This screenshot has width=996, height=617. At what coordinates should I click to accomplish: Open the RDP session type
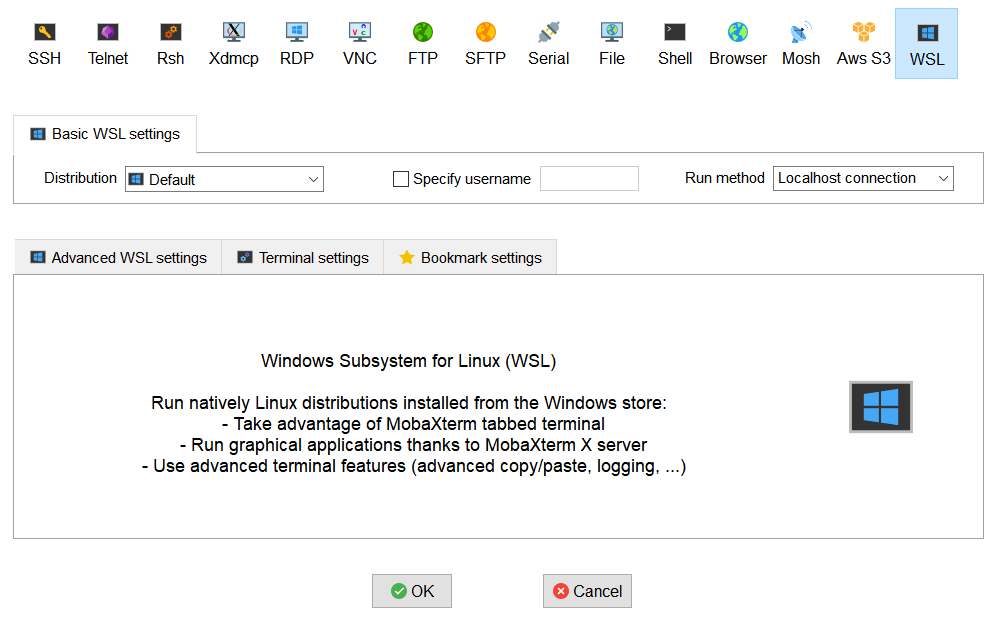297,43
